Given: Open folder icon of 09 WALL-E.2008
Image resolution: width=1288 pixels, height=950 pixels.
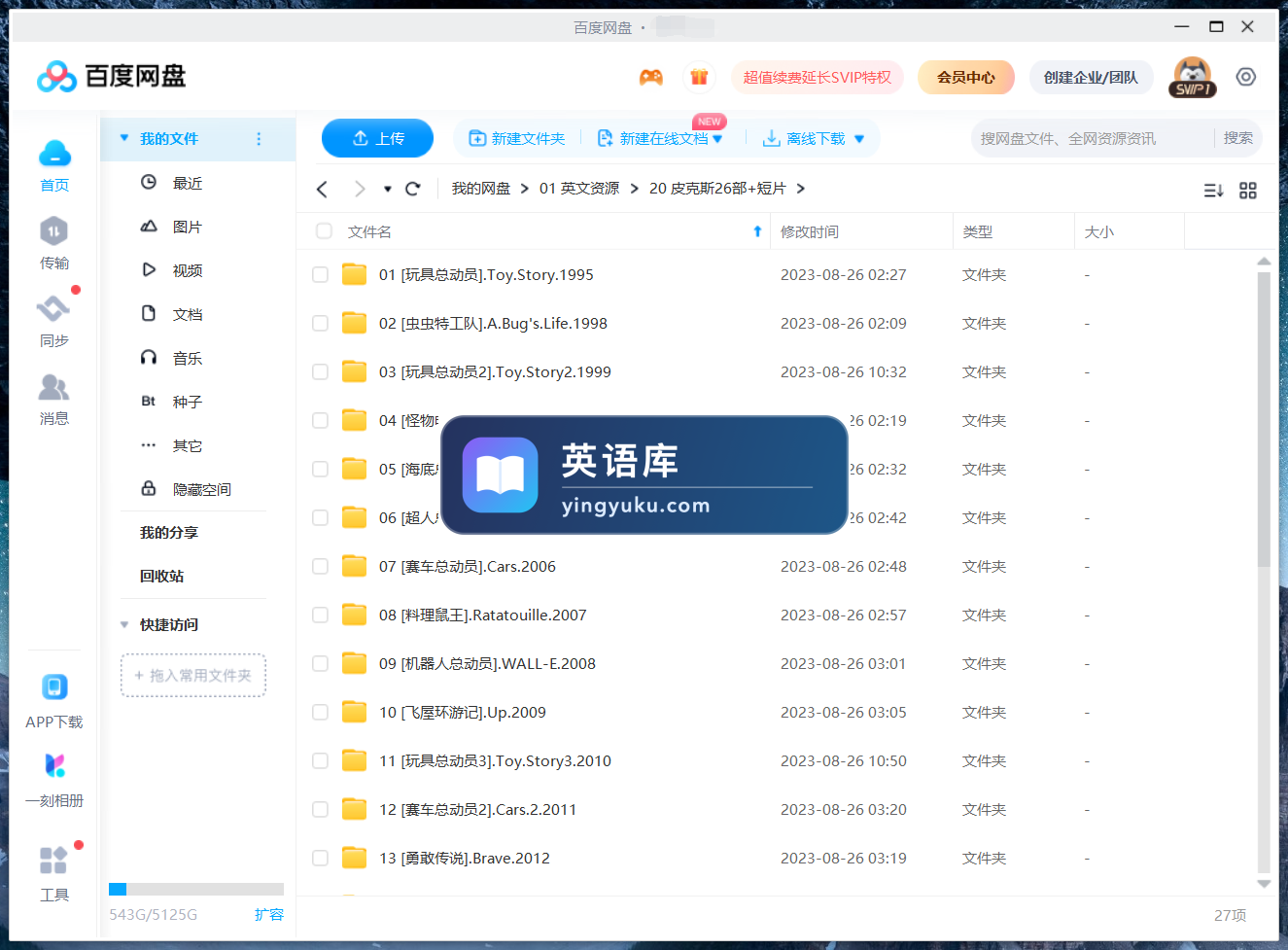Looking at the screenshot, I should [x=355, y=663].
